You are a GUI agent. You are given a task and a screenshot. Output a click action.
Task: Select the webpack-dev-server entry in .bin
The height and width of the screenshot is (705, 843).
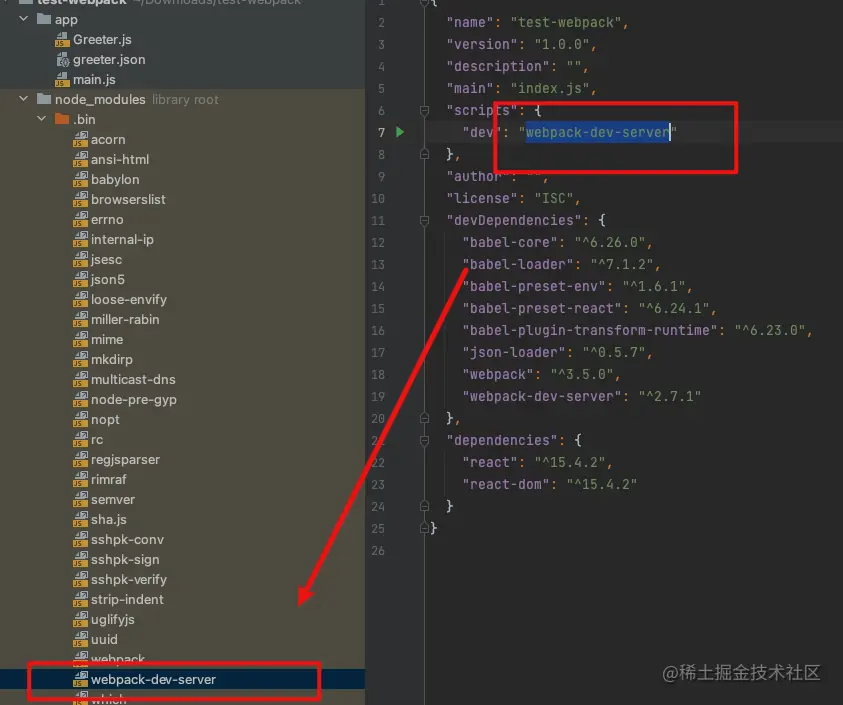point(153,679)
